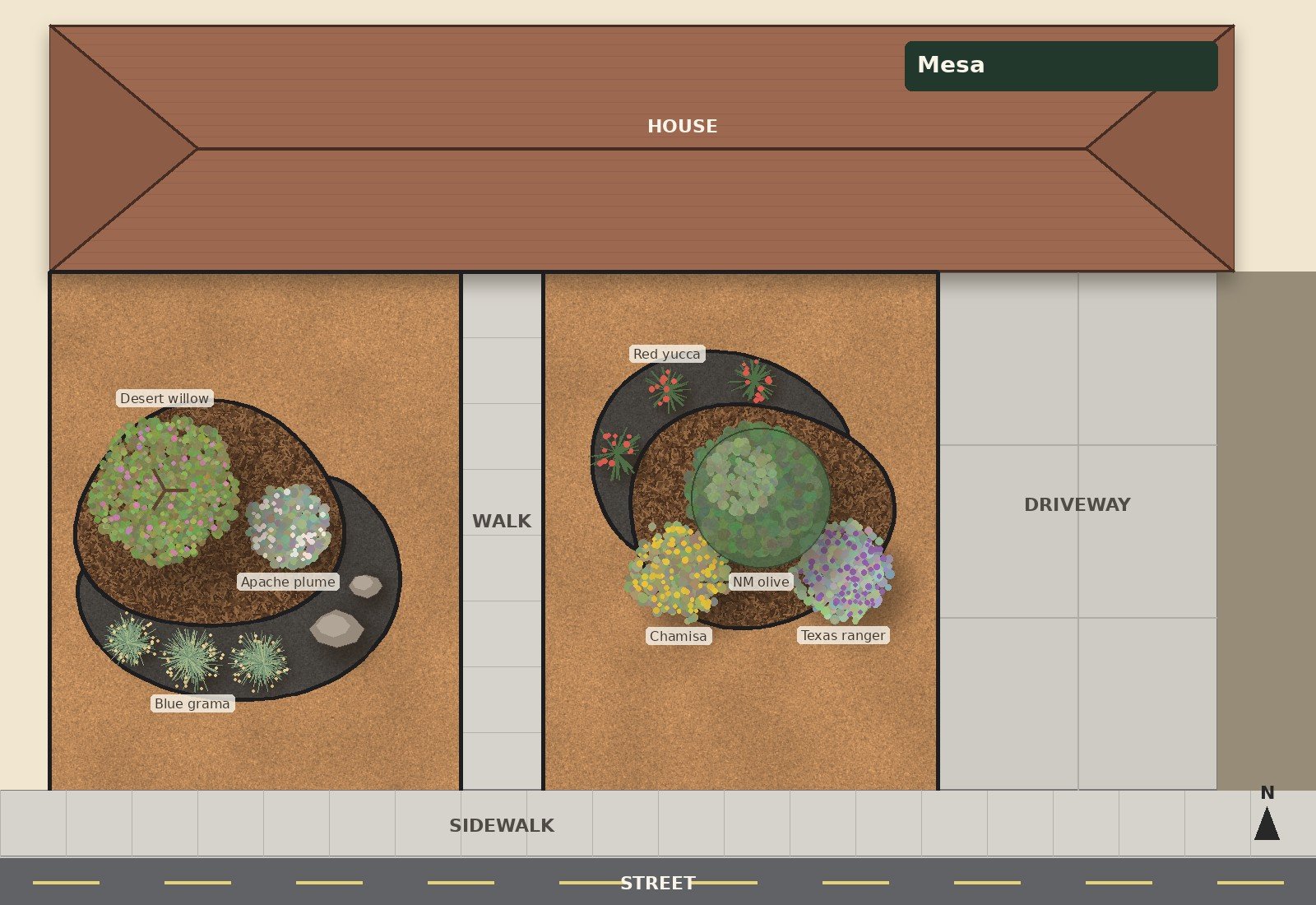Click the SIDEWALK label

(502, 825)
